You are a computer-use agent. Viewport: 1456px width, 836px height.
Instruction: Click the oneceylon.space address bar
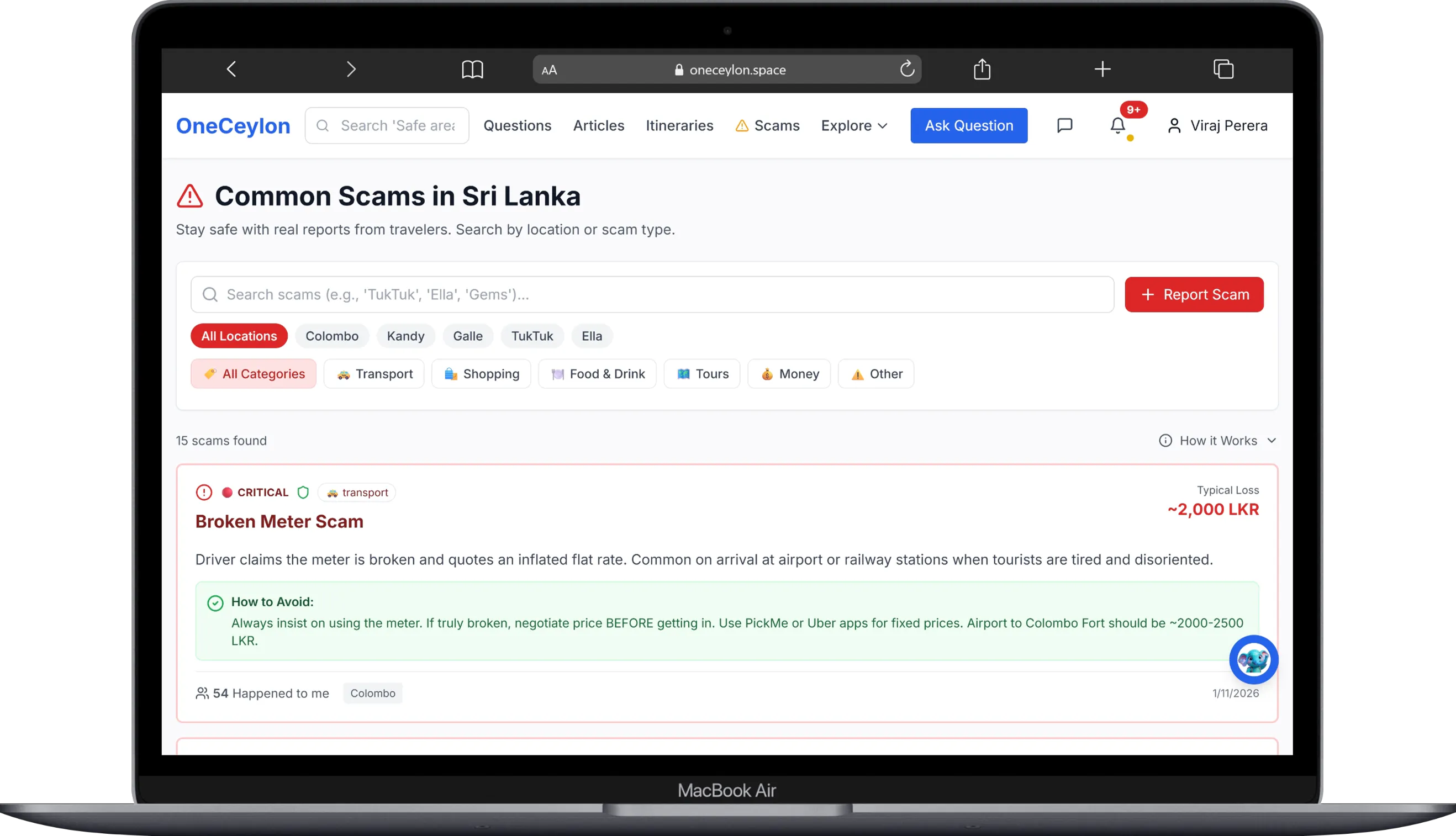(x=726, y=70)
